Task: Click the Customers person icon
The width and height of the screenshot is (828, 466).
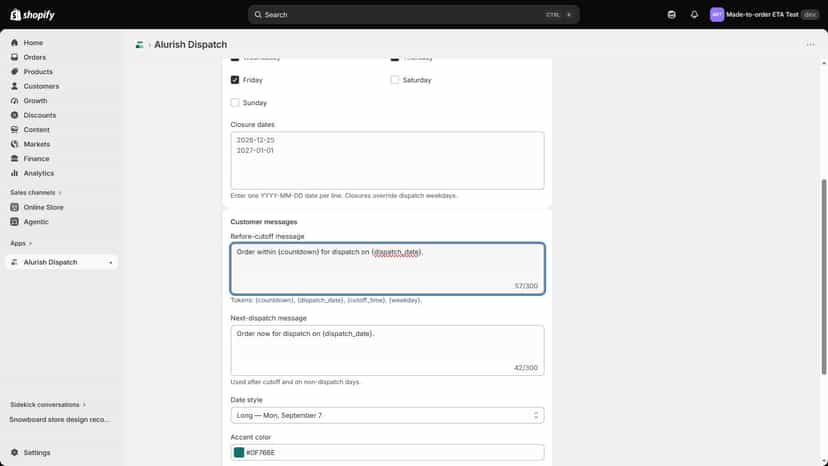Action: pyautogui.click(x=14, y=86)
